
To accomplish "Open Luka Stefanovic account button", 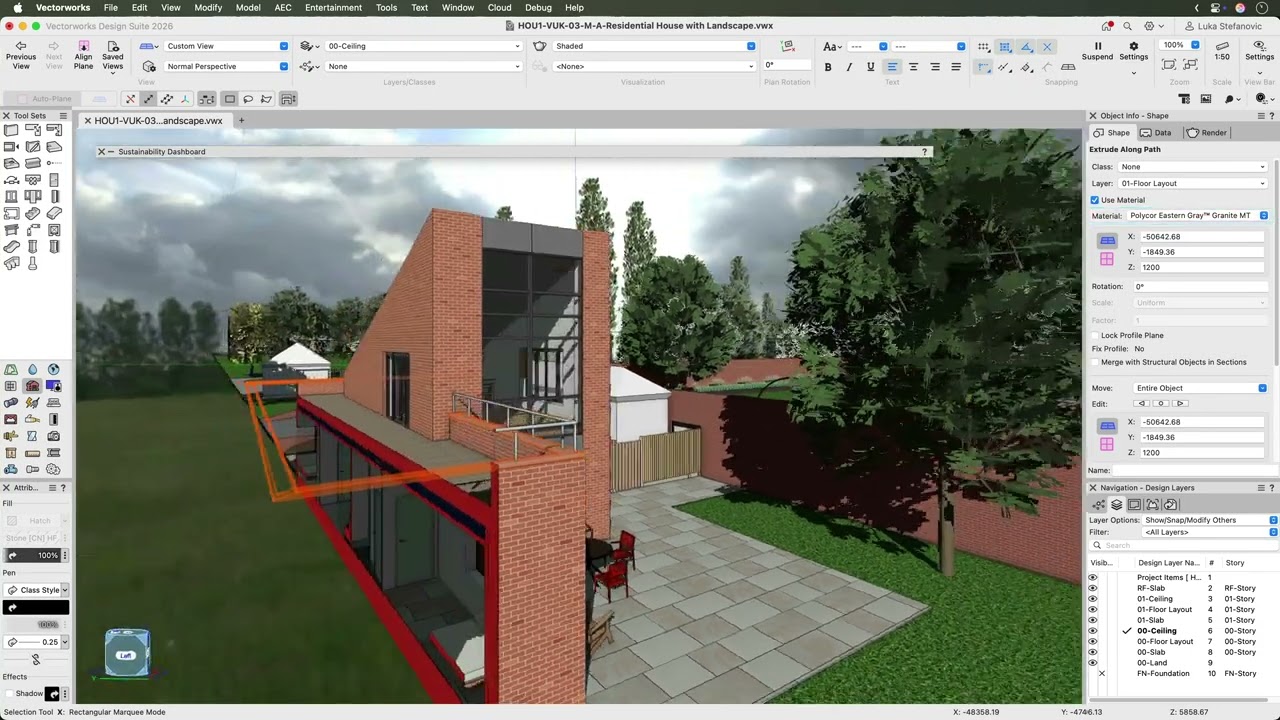I will coord(1223,26).
